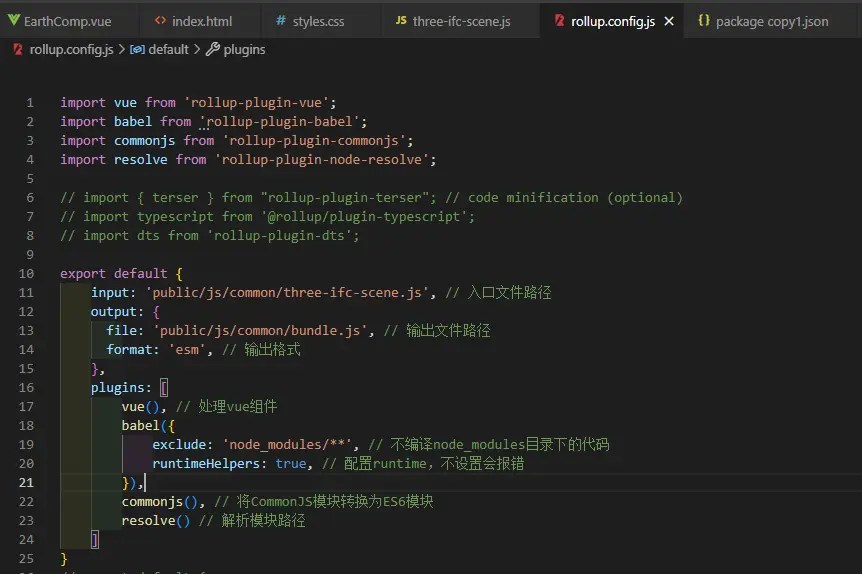Viewport: 862px width, 574px height.
Task: Click the JSON braces icon on package copy1.json tab
Action: tap(704, 20)
